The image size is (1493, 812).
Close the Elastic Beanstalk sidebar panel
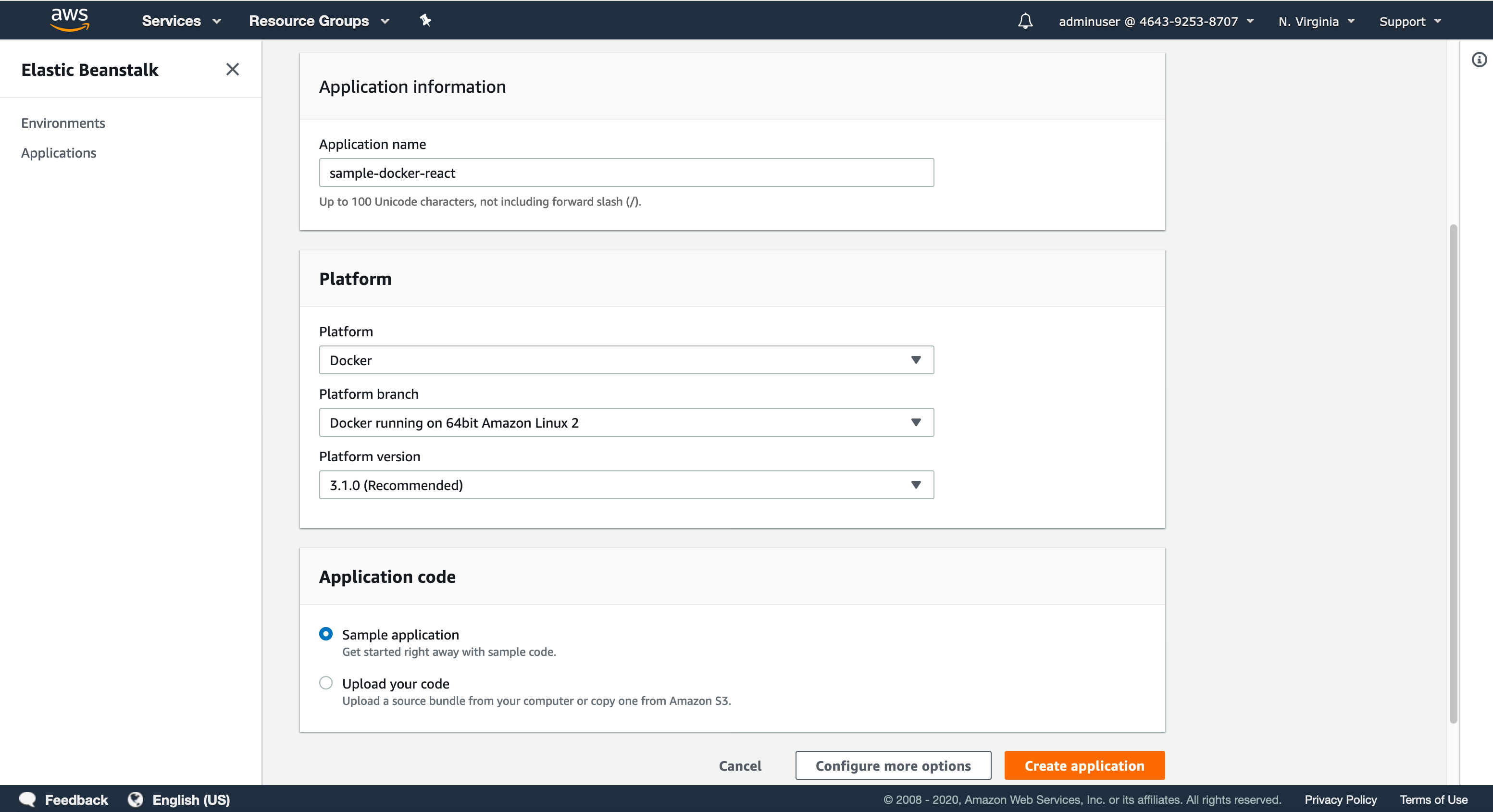(x=233, y=70)
